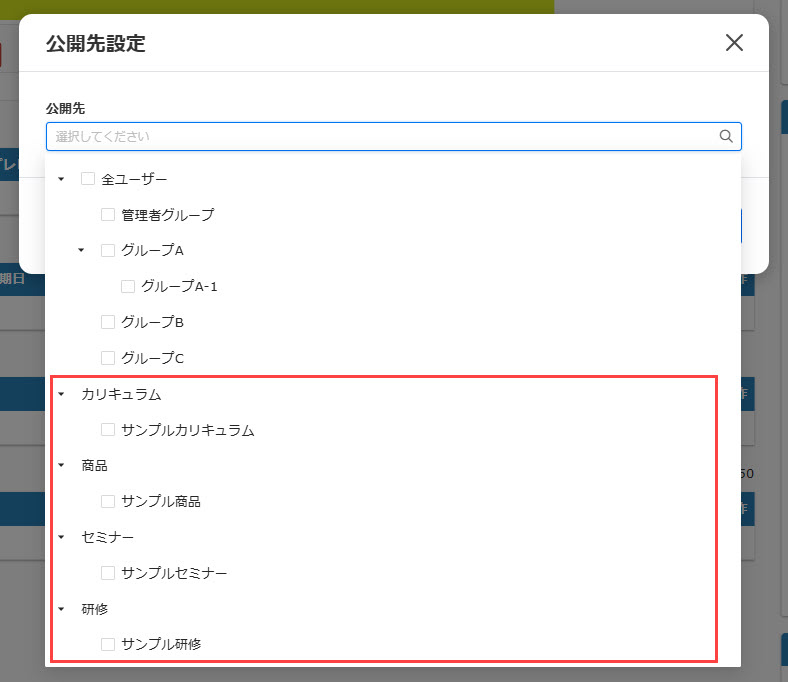Collapse the グループA expander arrow
This screenshot has width=788, height=682.
click(81, 251)
